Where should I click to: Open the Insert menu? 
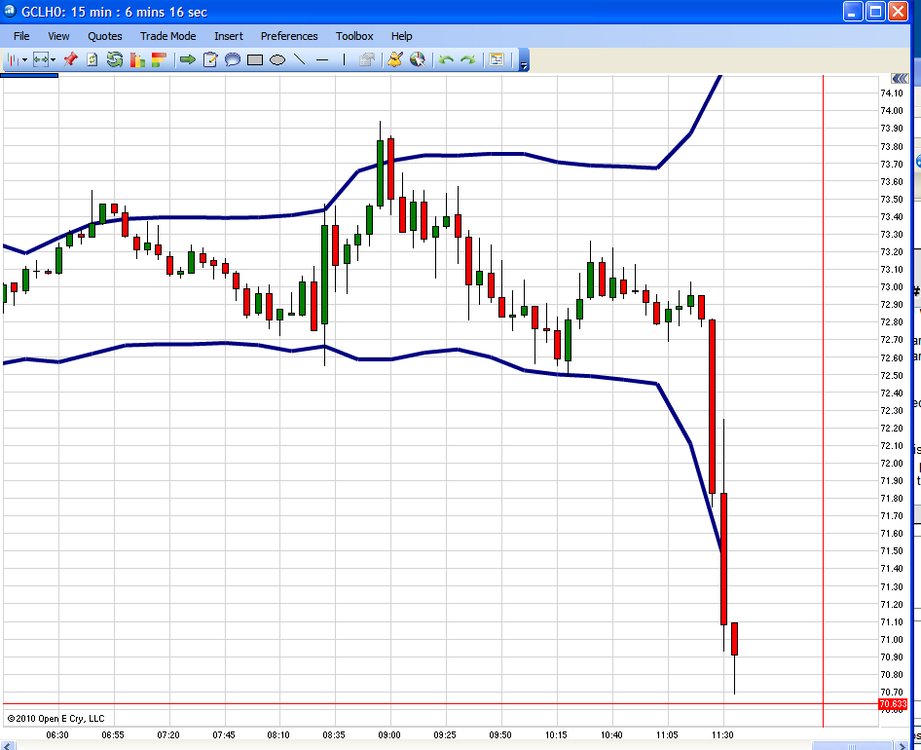pyautogui.click(x=228, y=36)
